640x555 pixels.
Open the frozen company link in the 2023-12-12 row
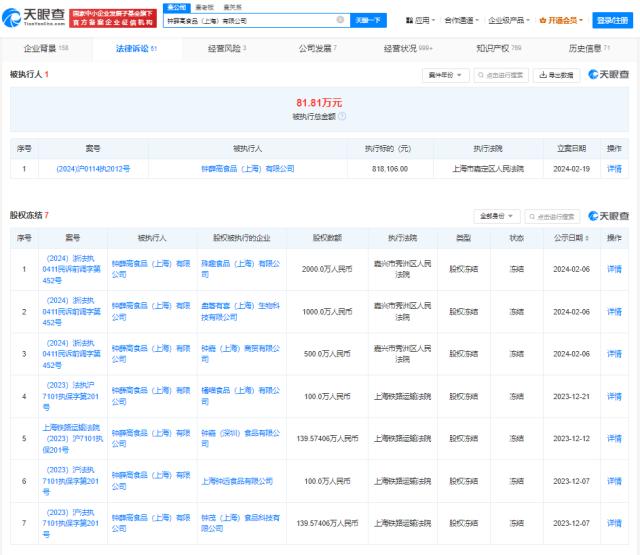coord(241,438)
